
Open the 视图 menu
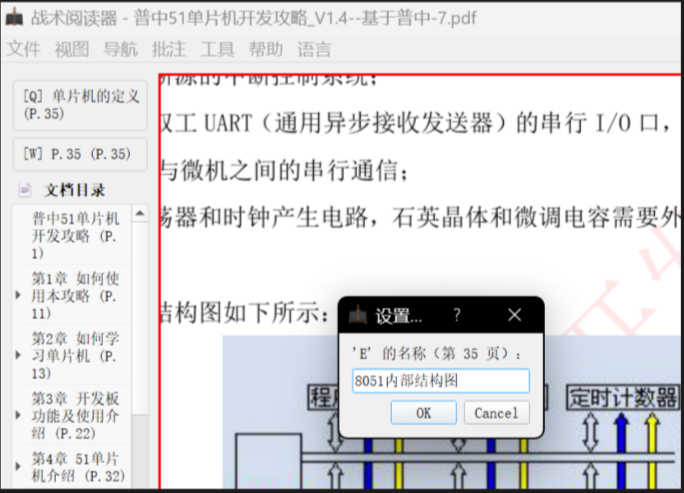[72, 49]
